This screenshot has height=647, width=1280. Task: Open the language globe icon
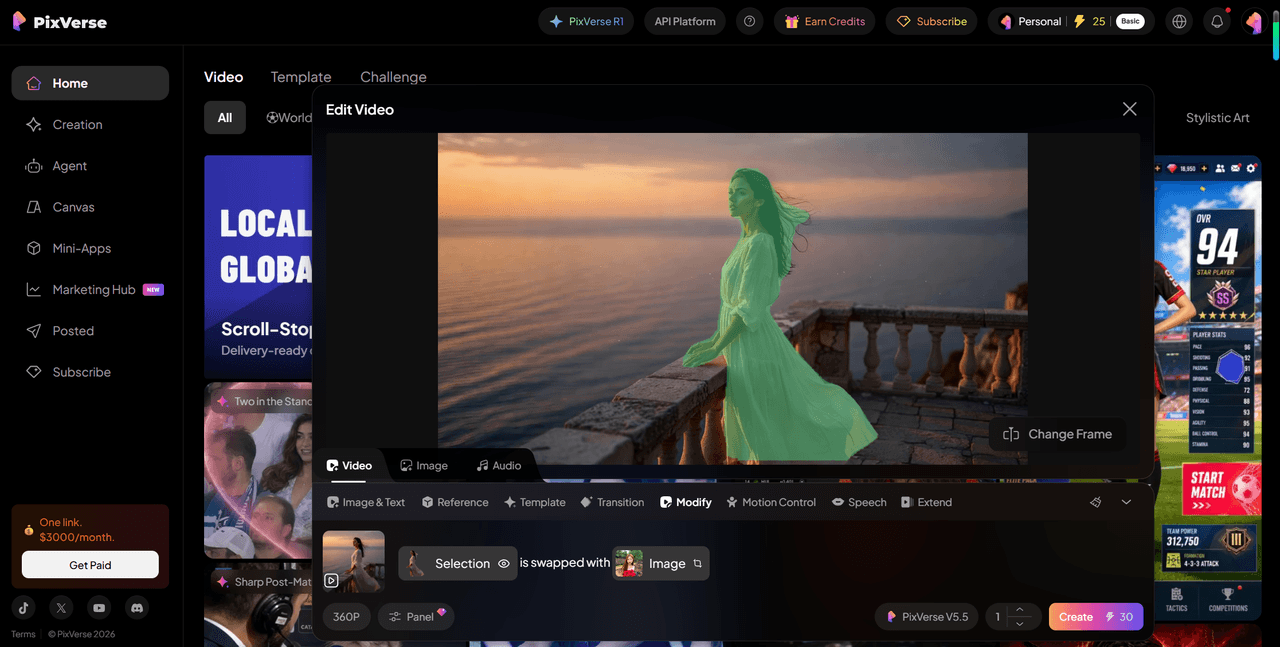point(1180,21)
